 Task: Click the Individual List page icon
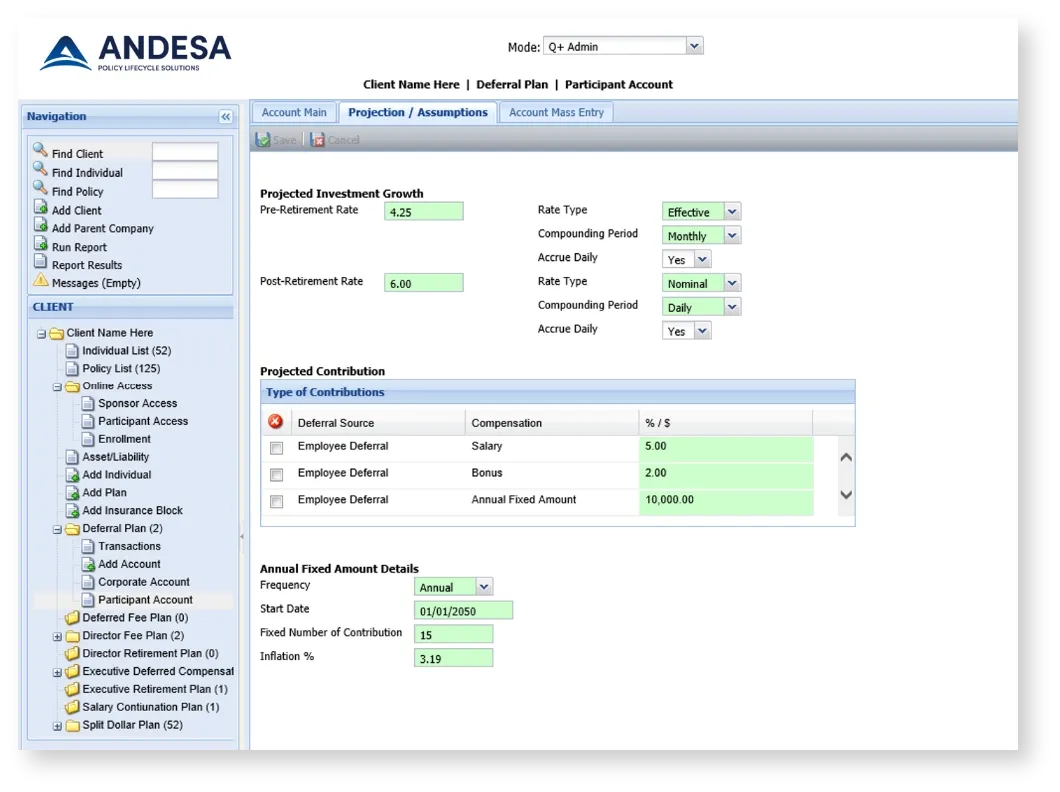point(72,351)
